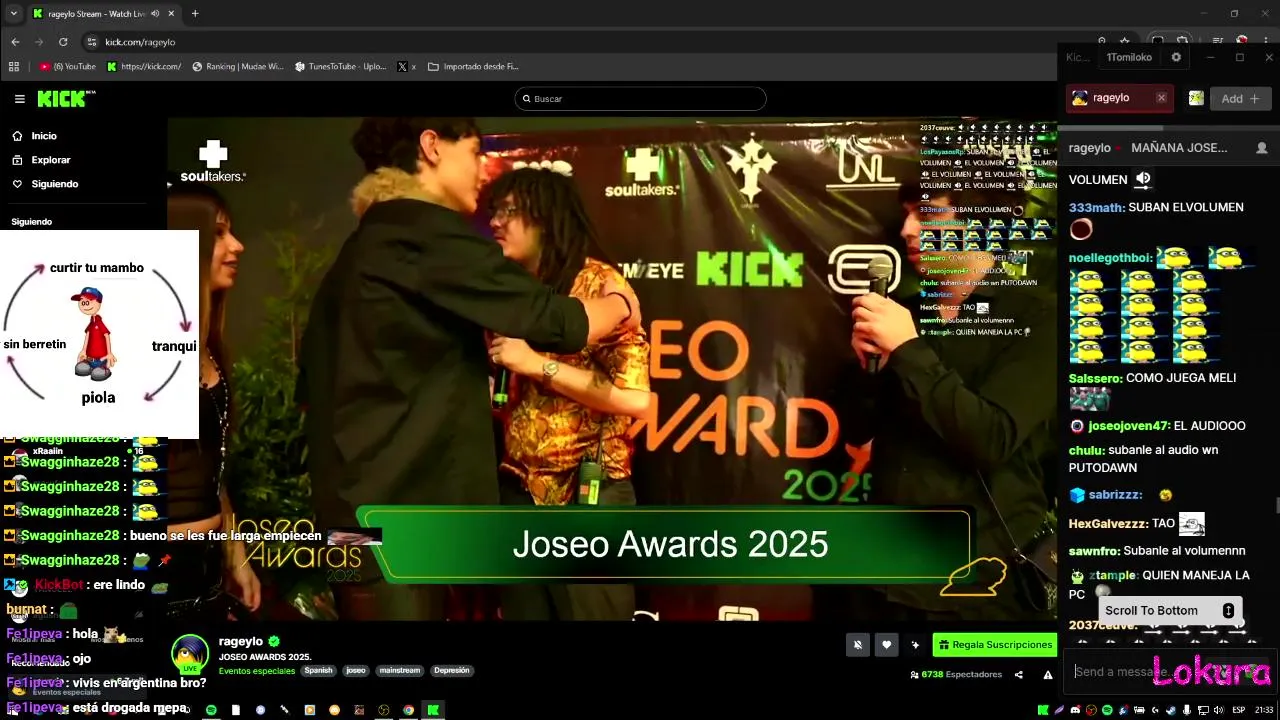Open system volume speaker icon
Image resolution: width=1280 pixels, height=720 pixels.
point(1221,710)
